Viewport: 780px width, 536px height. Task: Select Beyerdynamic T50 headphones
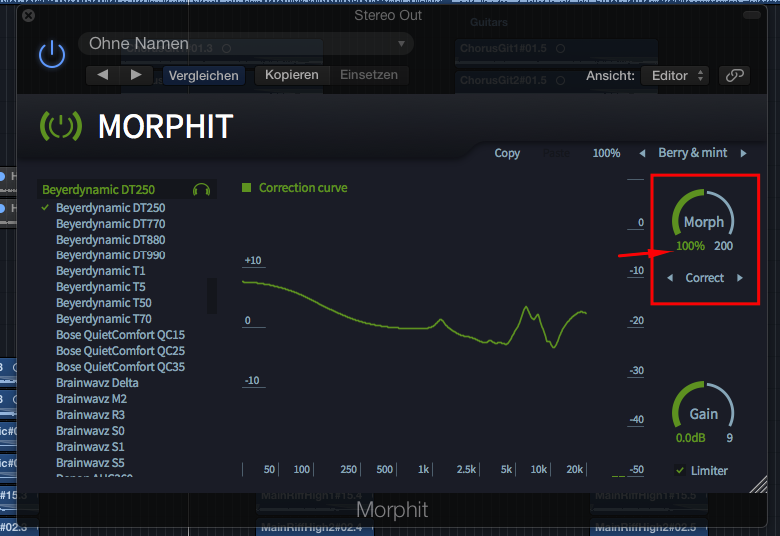[103, 303]
